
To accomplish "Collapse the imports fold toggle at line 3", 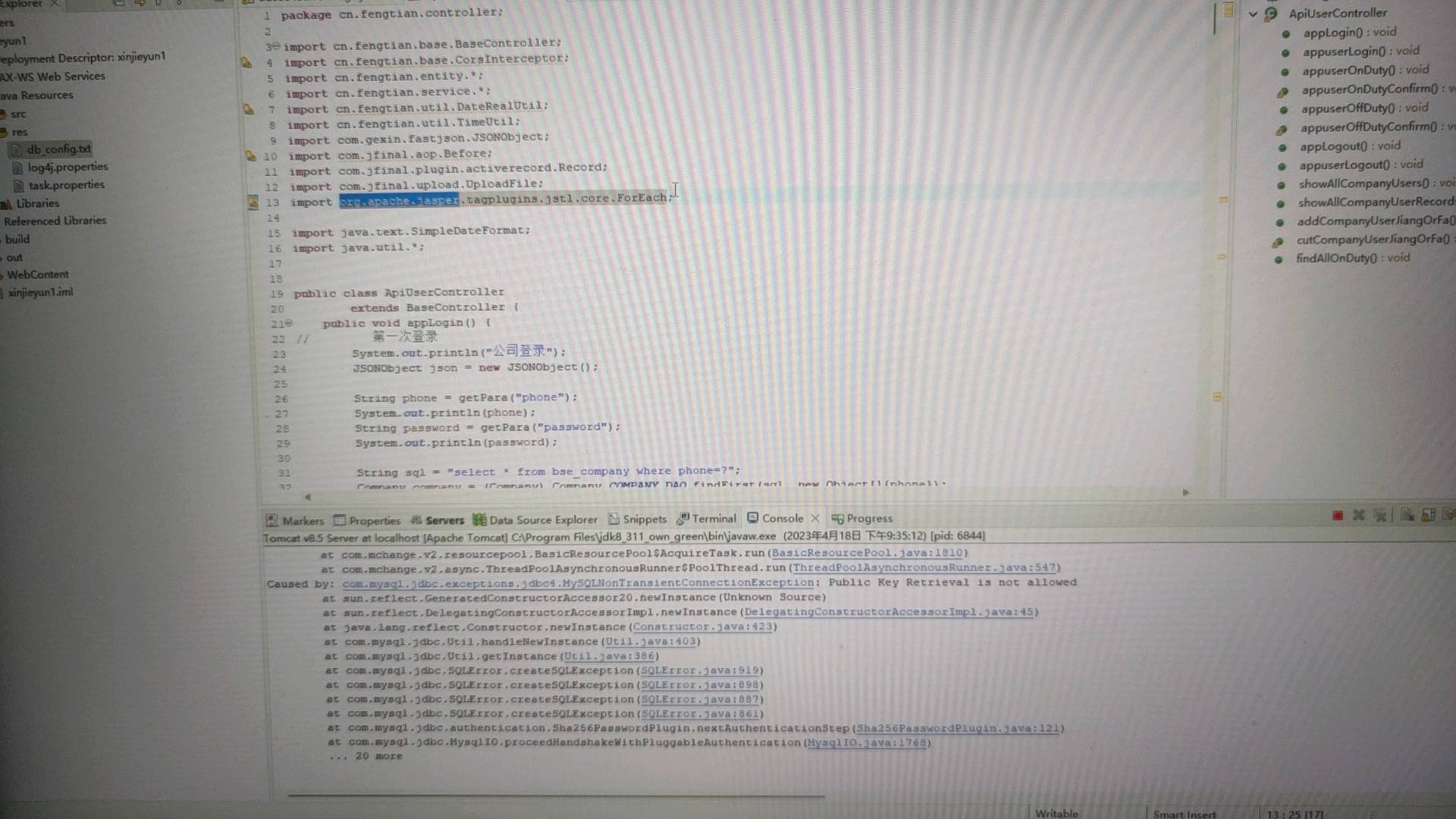I will coord(276,46).
